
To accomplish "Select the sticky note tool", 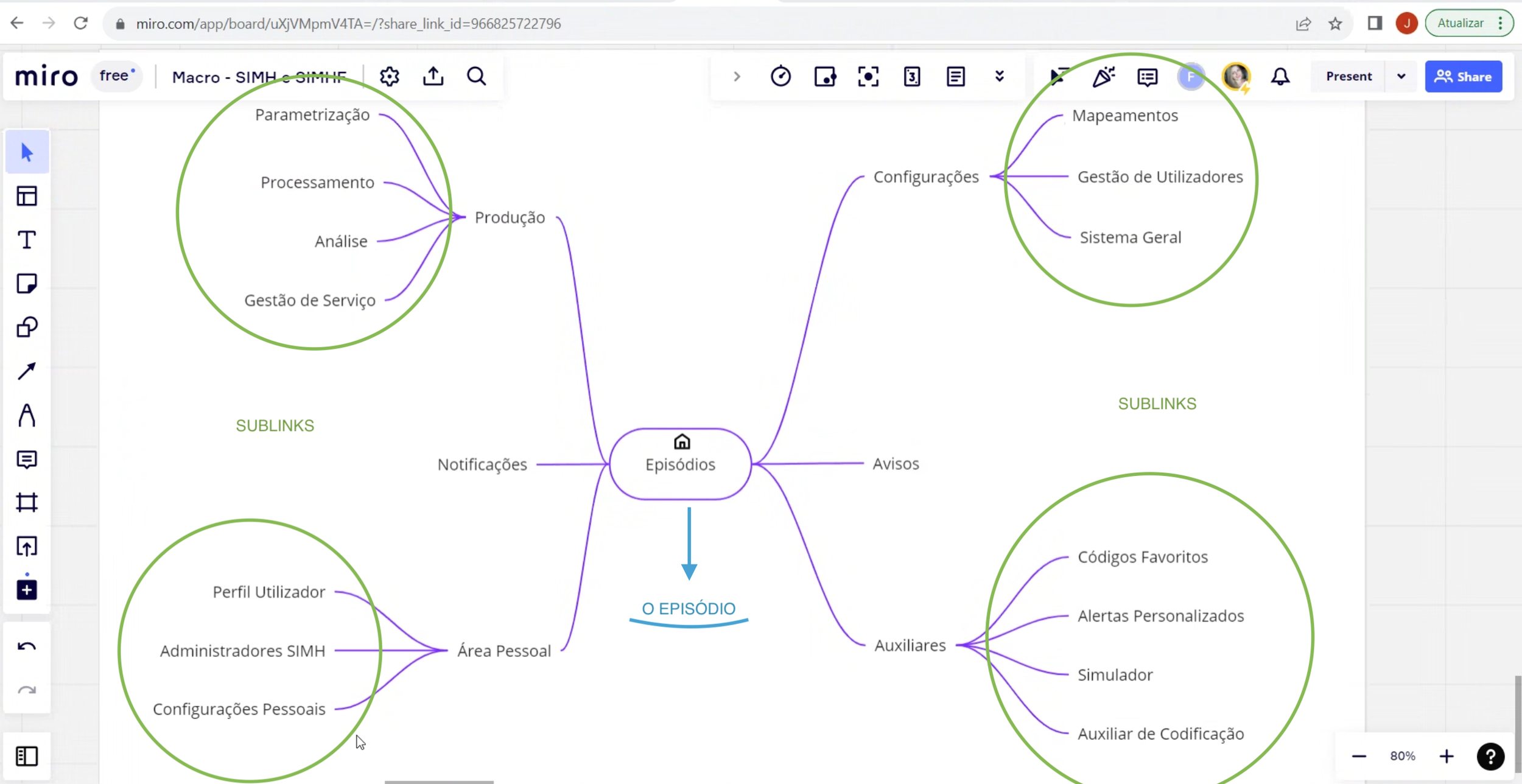I will click(27, 284).
